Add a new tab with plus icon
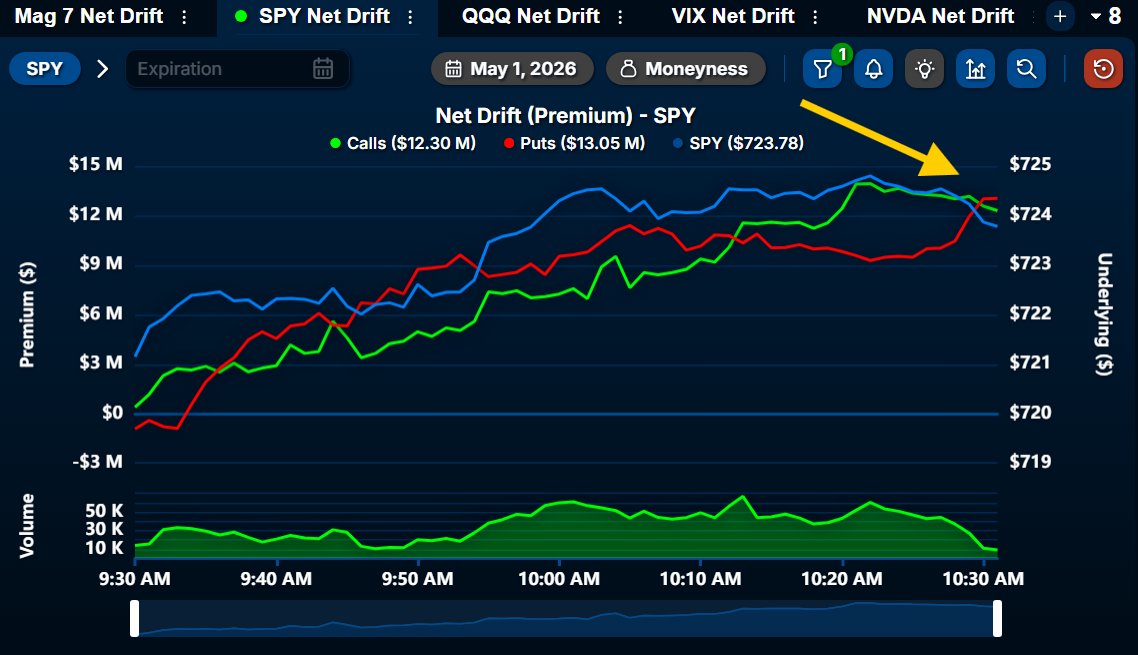The height and width of the screenshot is (655, 1138). [1060, 16]
